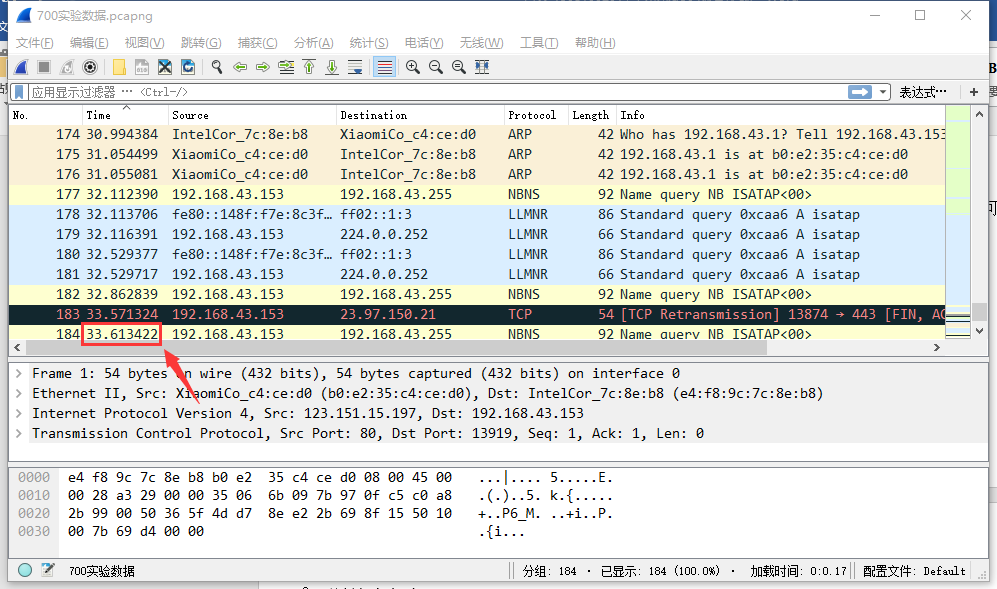Open the 跳转(G) menu
Screen dimensions: 997x589
point(201,43)
